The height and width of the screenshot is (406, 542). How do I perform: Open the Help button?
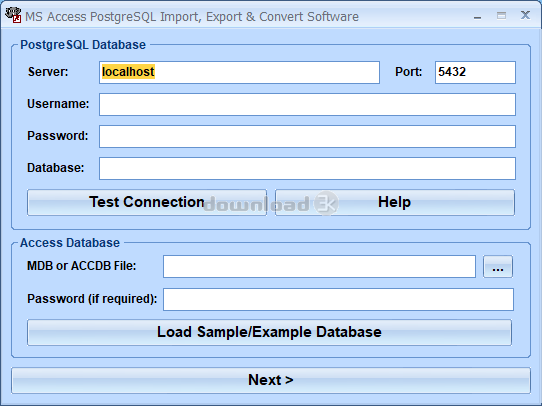(395, 202)
